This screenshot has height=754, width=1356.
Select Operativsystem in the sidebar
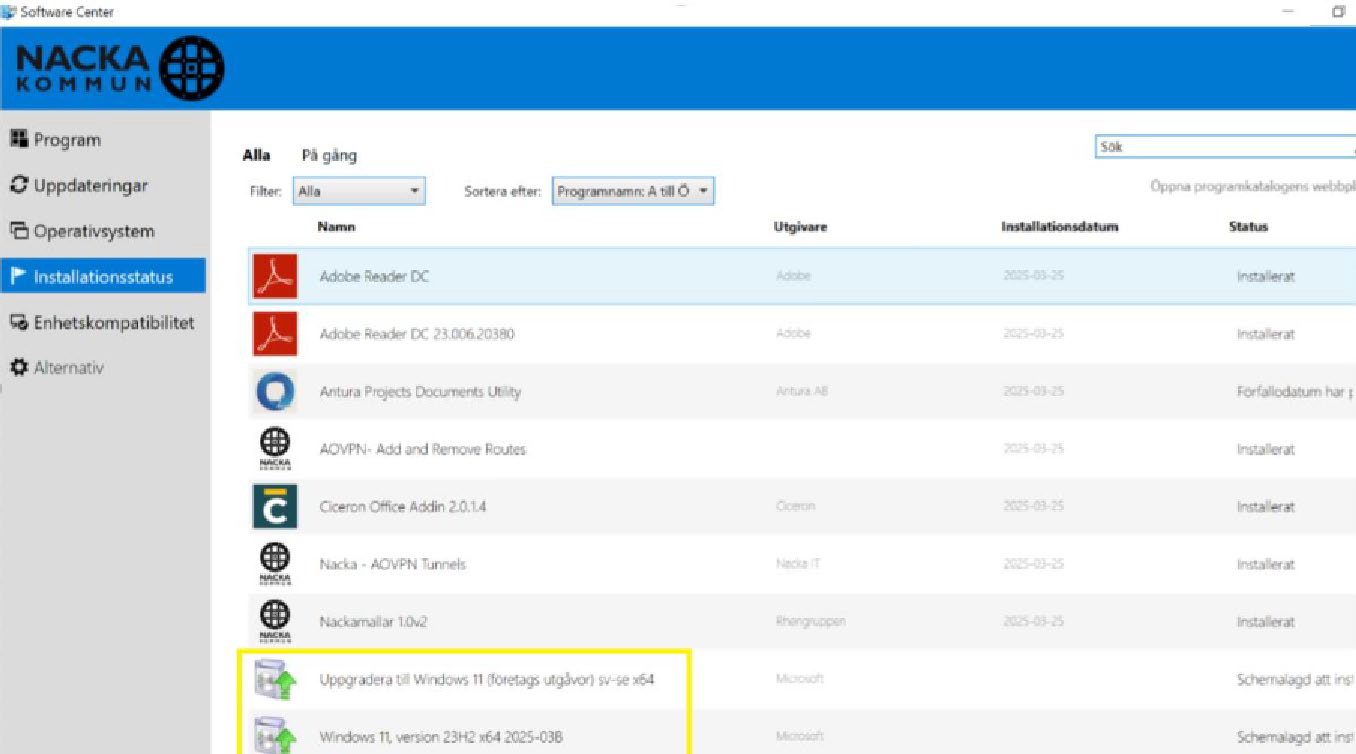(x=93, y=231)
